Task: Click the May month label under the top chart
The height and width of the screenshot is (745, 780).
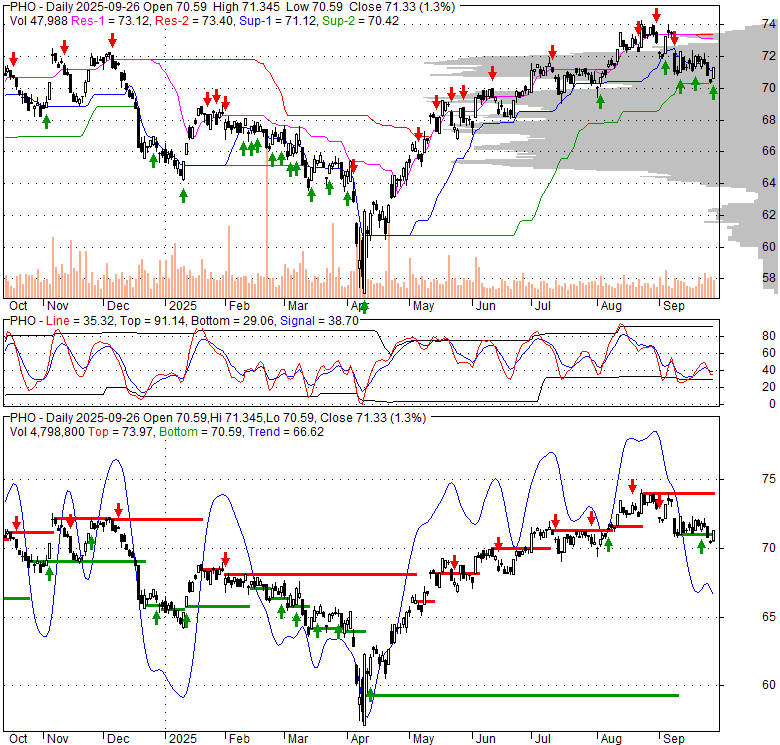Action: tap(423, 305)
